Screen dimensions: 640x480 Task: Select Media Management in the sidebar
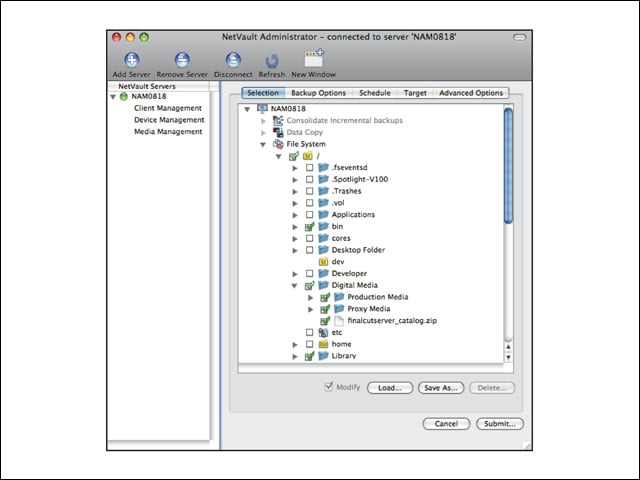click(168, 132)
